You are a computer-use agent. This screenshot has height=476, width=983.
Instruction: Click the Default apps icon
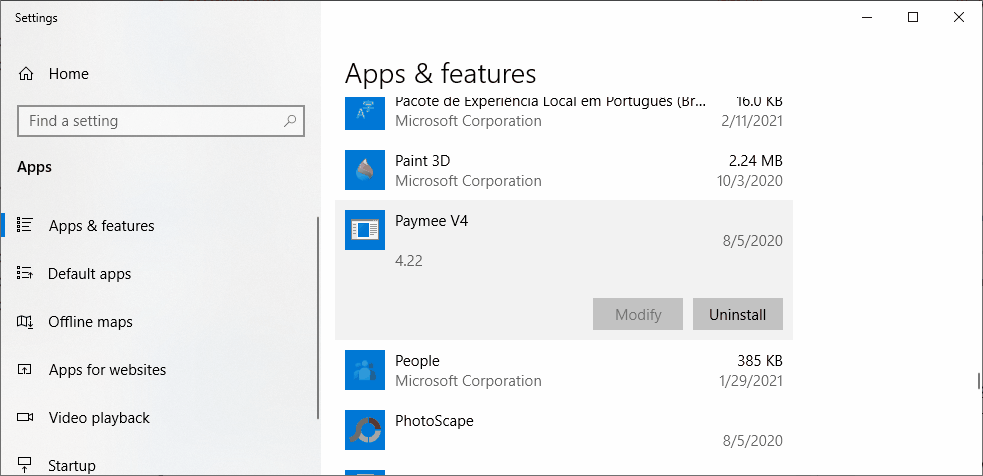25,273
